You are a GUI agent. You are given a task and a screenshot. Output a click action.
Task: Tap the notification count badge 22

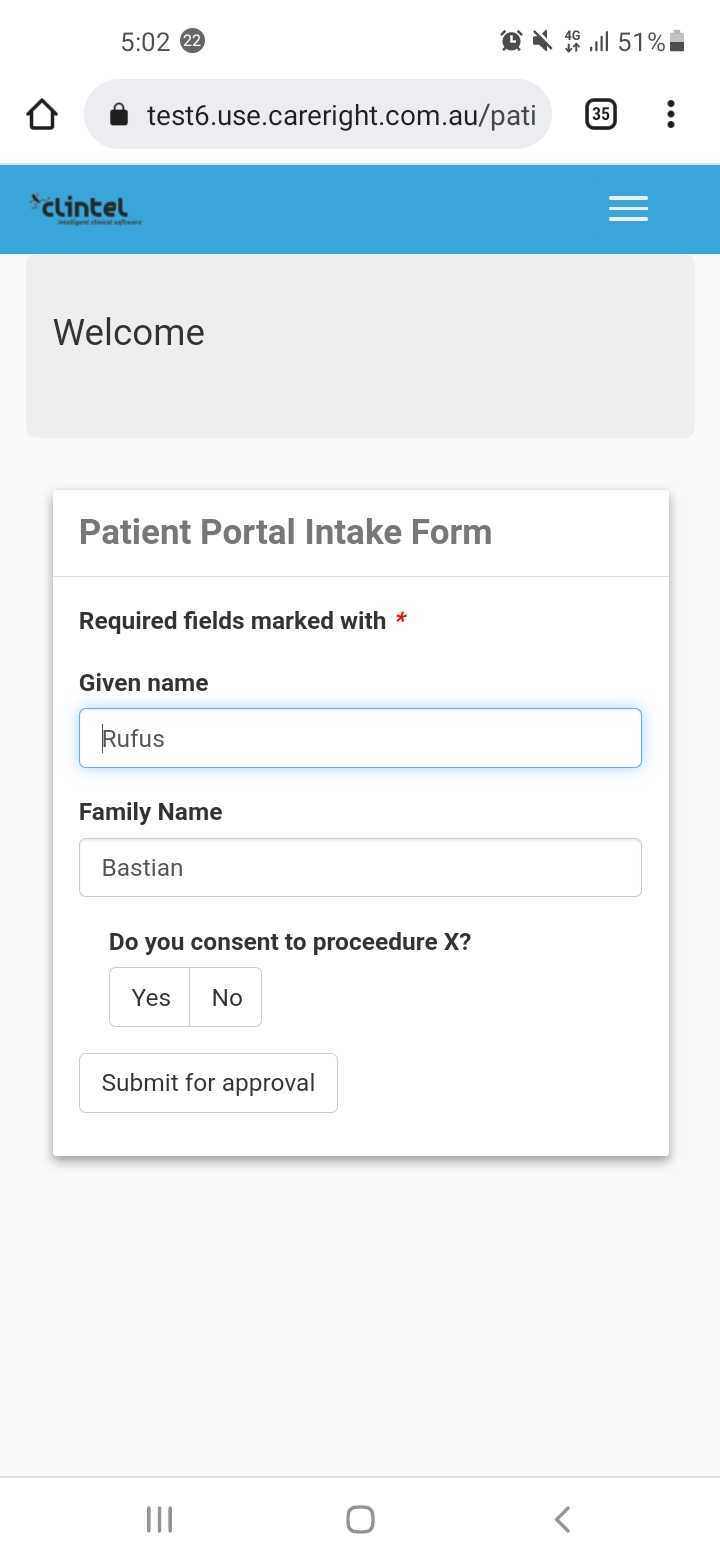pos(192,41)
